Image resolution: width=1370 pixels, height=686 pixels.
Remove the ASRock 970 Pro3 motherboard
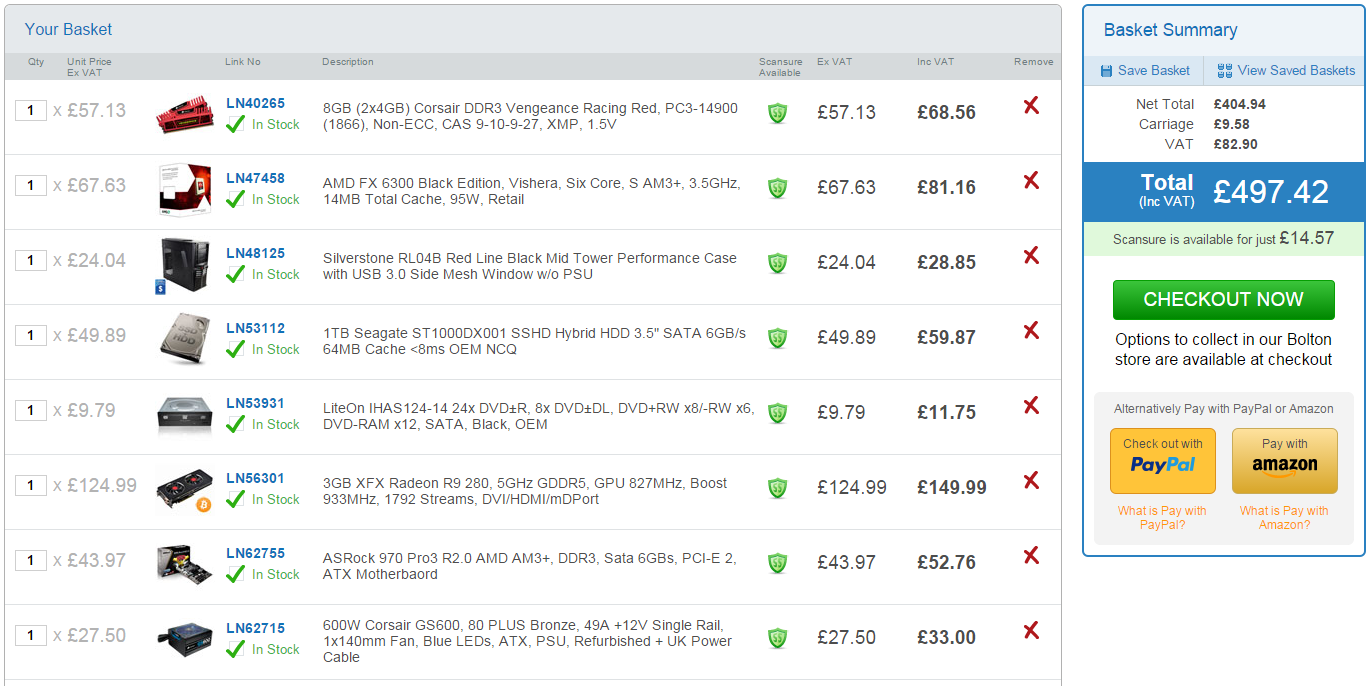pyautogui.click(x=1031, y=555)
